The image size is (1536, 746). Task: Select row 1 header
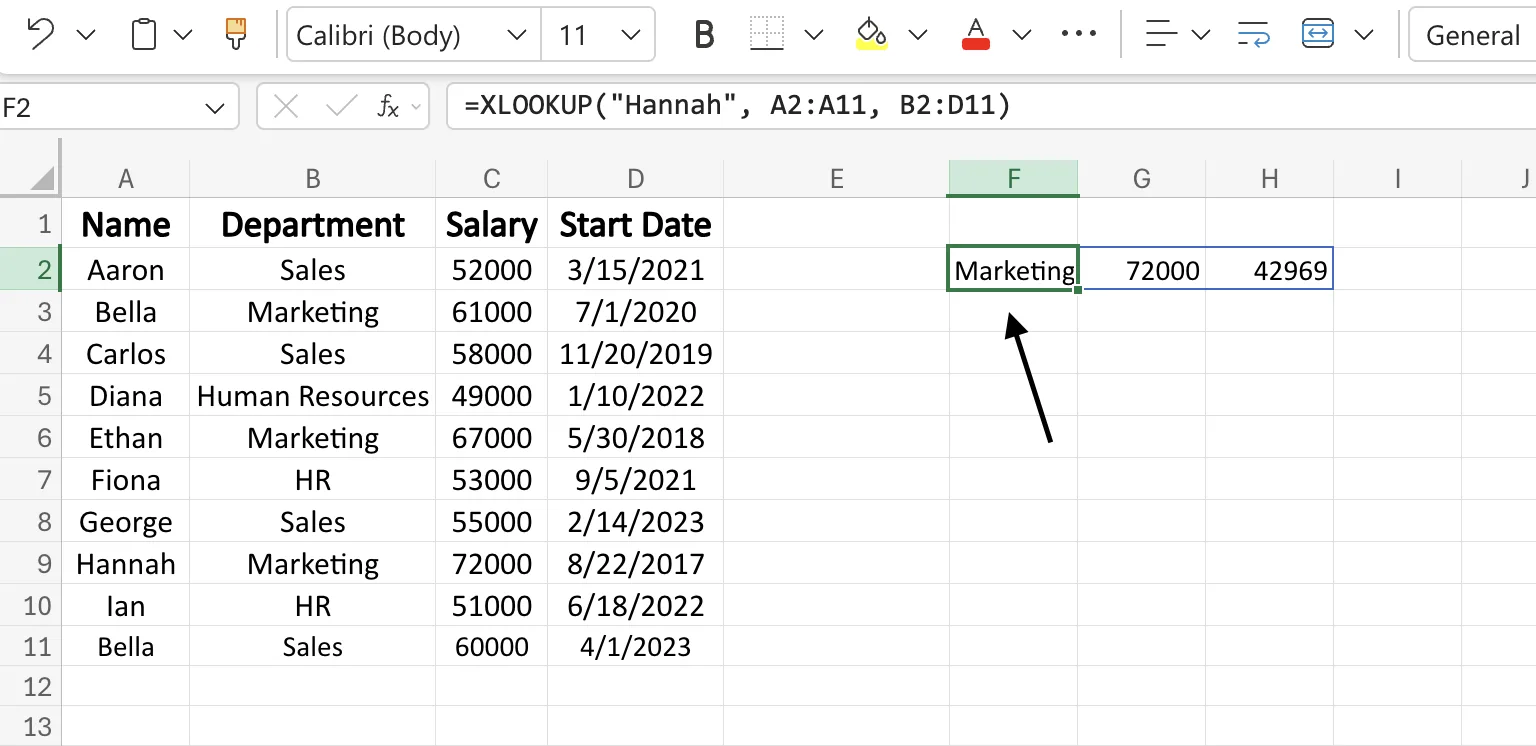31,224
